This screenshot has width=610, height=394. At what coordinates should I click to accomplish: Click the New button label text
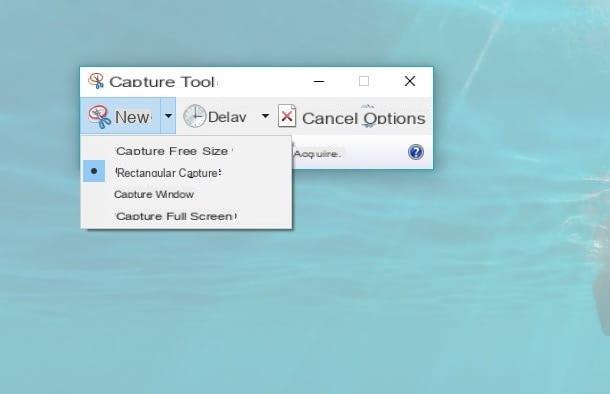(132, 117)
